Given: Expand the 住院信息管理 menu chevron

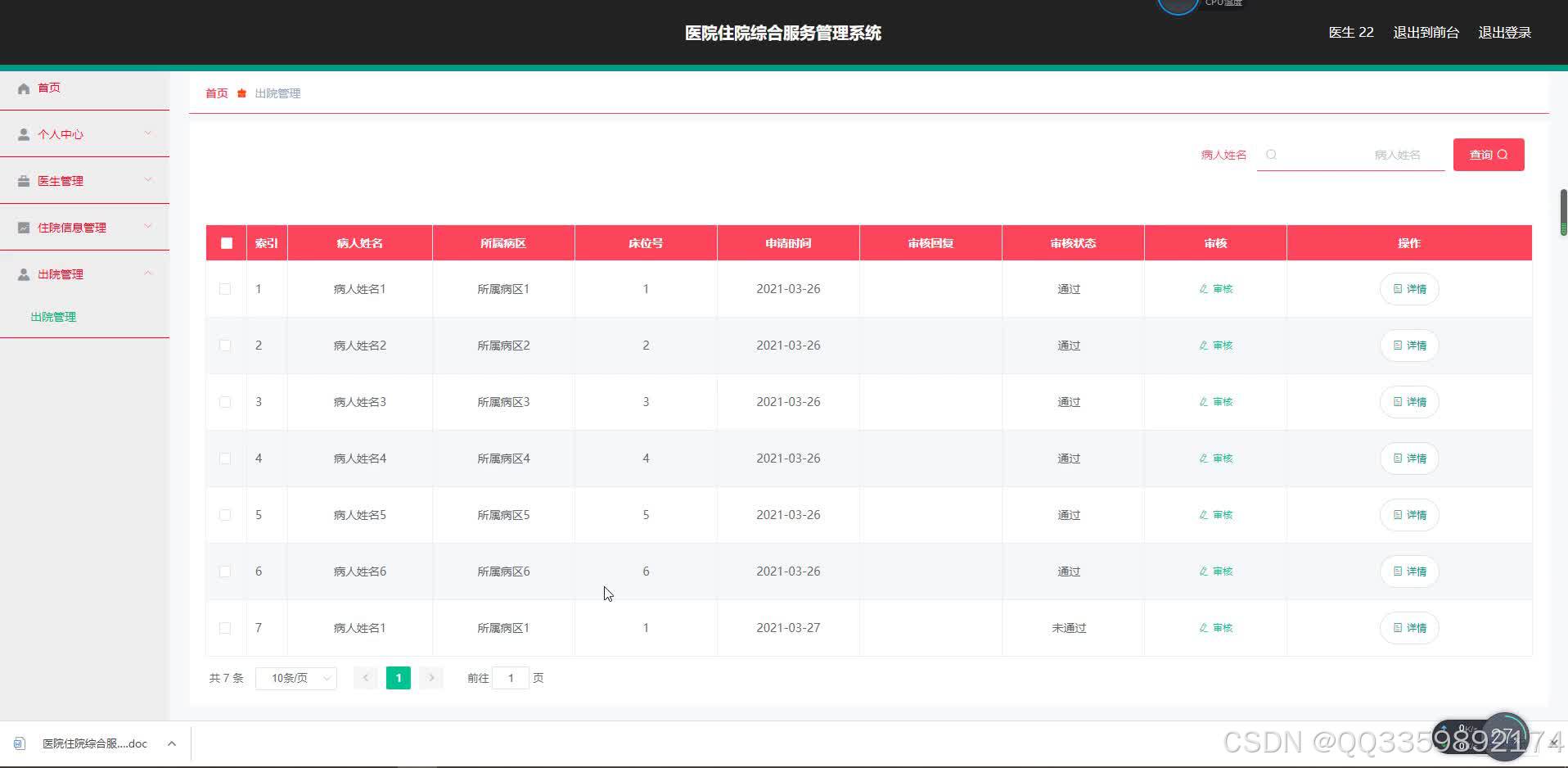Looking at the screenshot, I should point(148,227).
